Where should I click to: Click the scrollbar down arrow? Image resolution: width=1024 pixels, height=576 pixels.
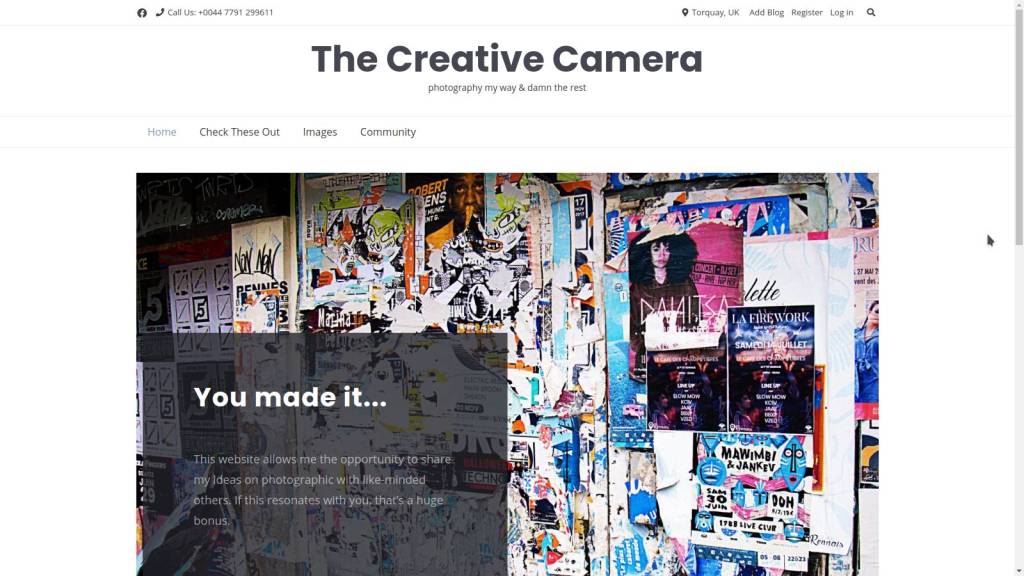tap(1019, 571)
